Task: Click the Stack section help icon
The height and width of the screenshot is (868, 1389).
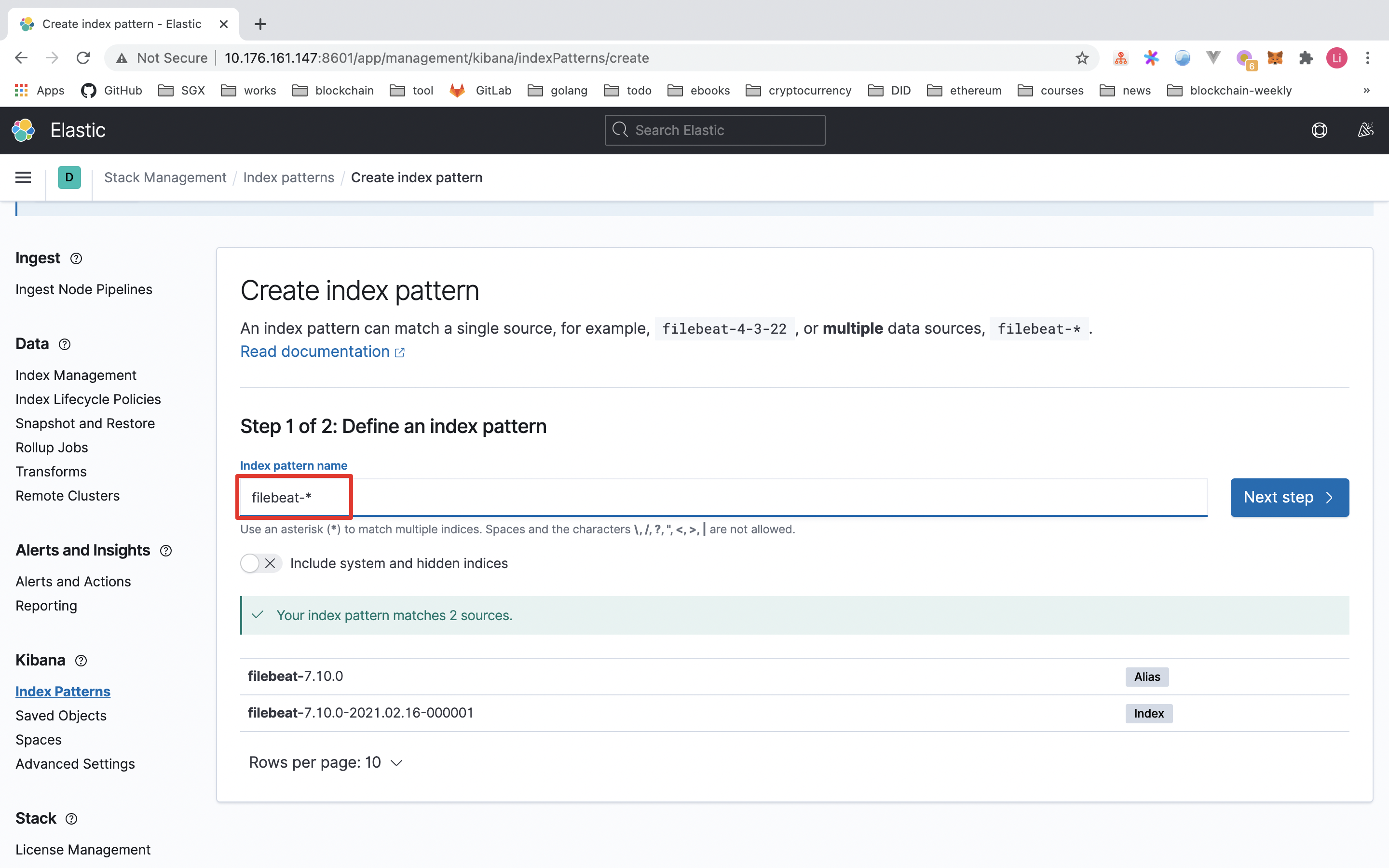Action: click(71, 819)
